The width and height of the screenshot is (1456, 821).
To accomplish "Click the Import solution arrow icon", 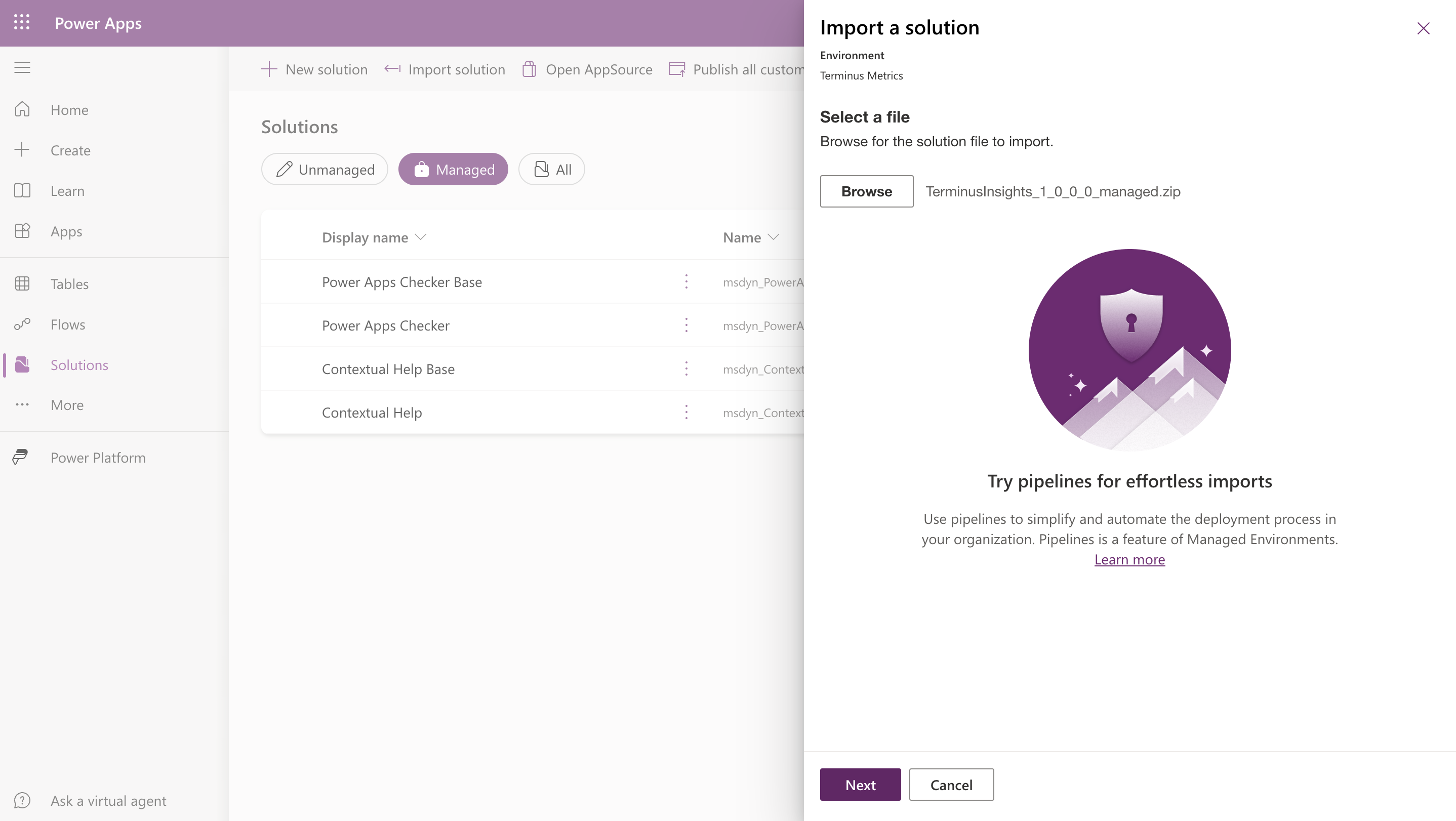I will coord(392,69).
